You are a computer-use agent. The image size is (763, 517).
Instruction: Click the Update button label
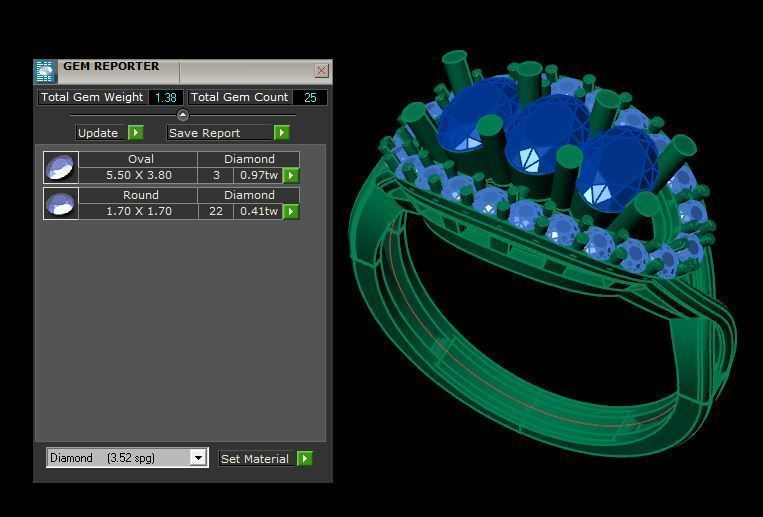pyautogui.click(x=101, y=133)
